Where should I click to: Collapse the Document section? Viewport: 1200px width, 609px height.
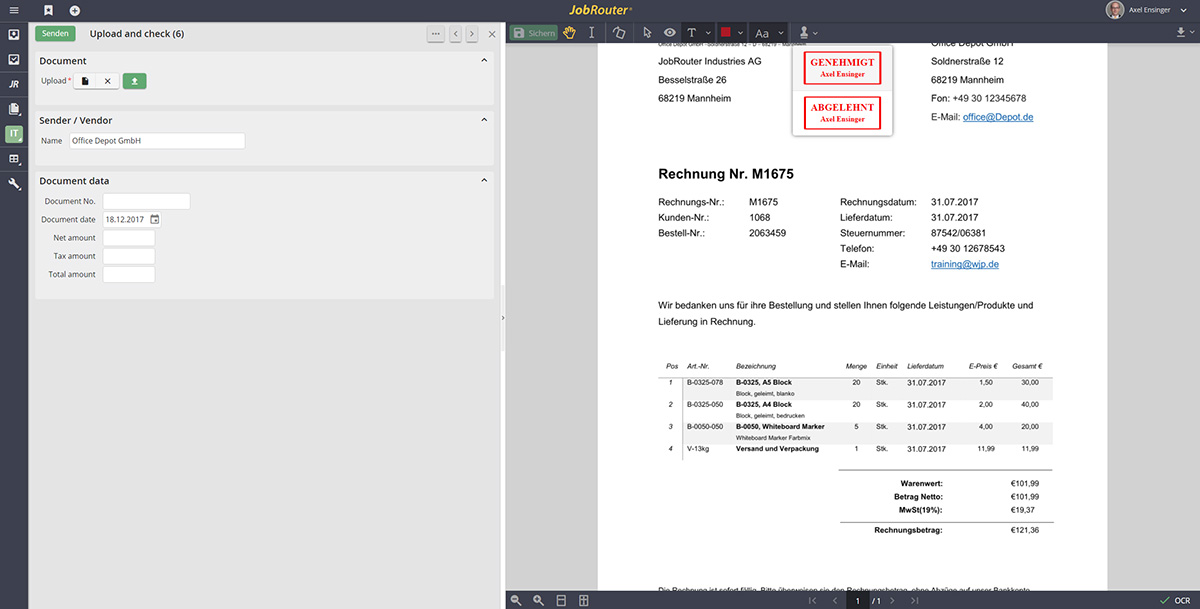tap(485, 61)
